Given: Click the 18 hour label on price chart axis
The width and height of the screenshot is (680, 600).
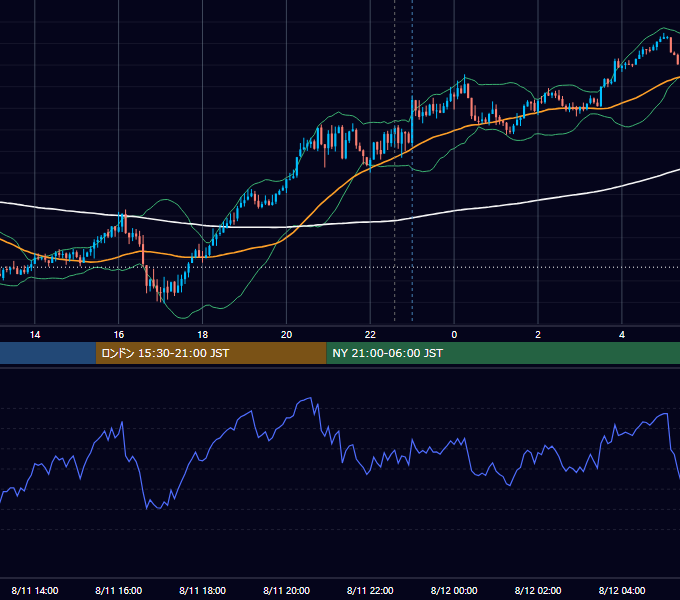Looking at the screenshot, I should (203, 335).
